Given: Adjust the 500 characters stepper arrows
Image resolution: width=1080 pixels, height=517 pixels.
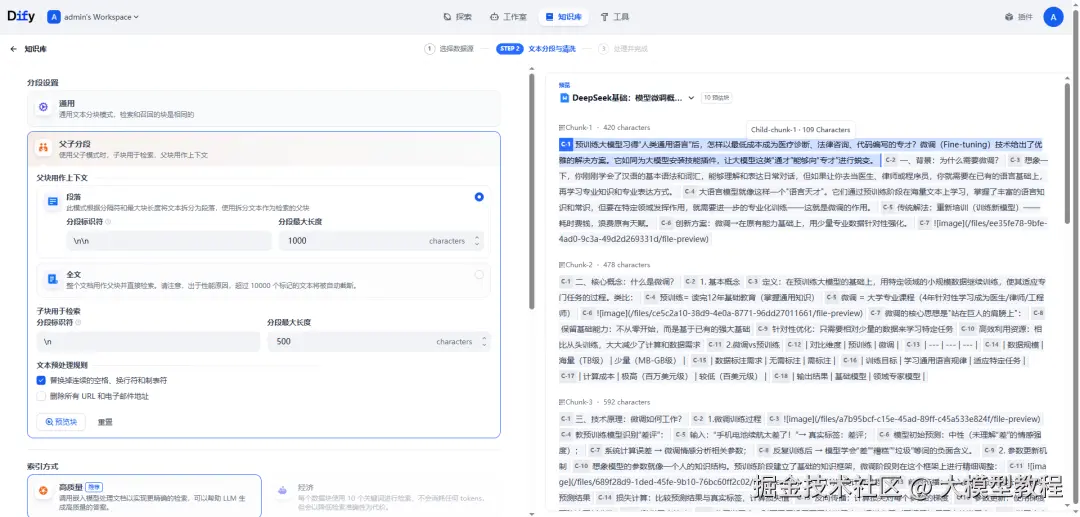Looking at the screenshot, I should coord(484,341).
